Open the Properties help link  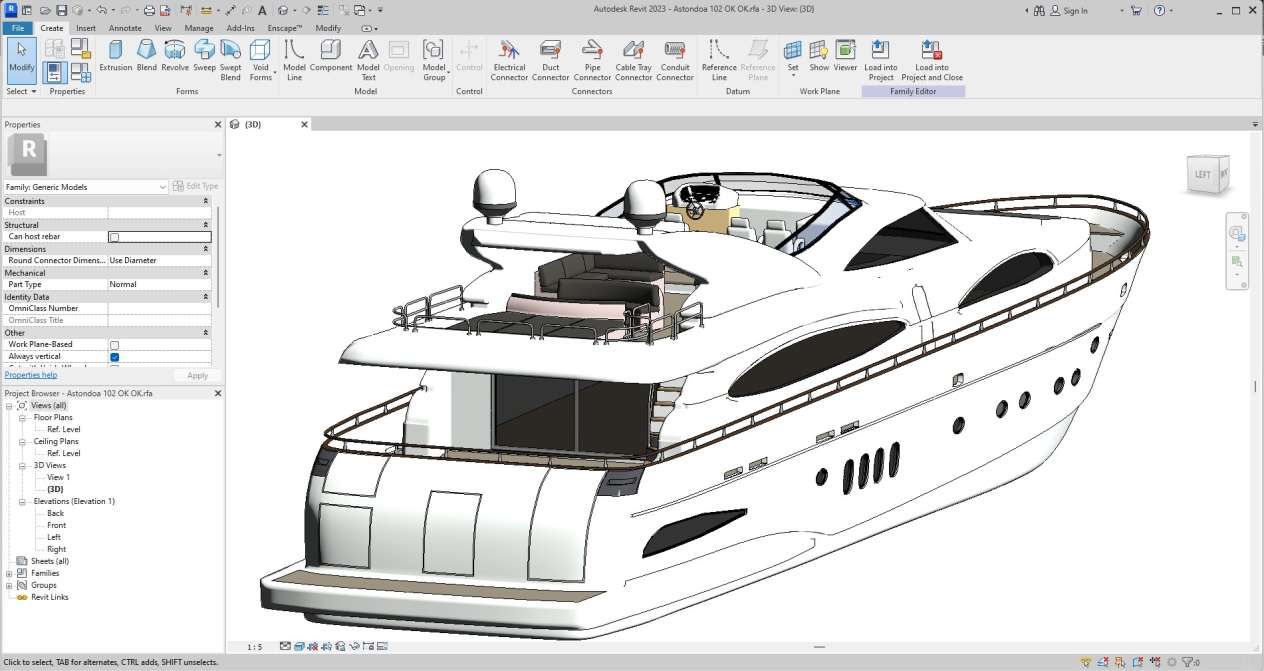click(x=31, y=375)
